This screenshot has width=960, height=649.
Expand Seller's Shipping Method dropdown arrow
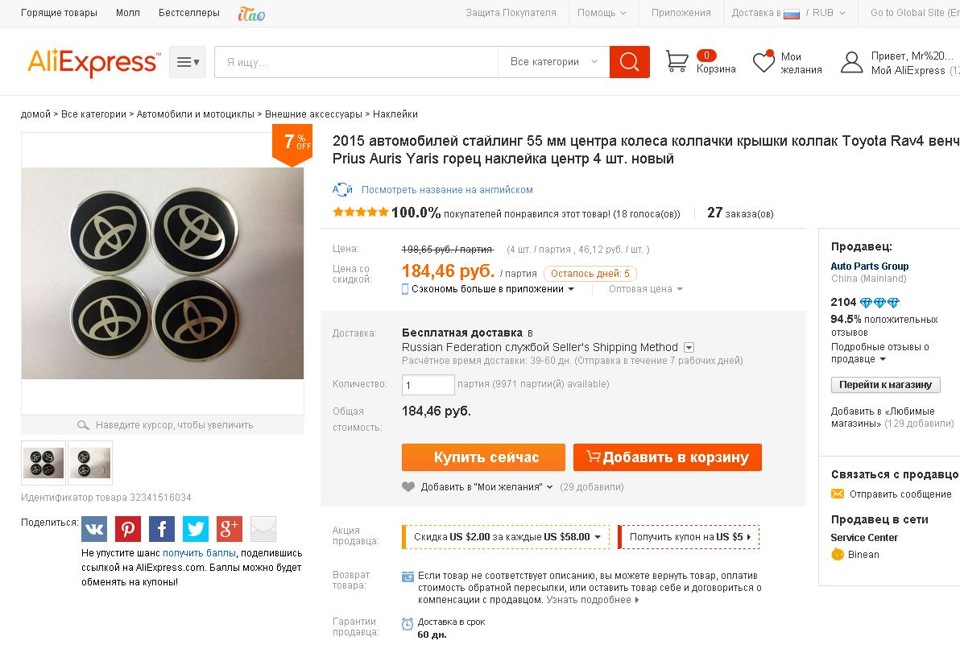[689, 348]
